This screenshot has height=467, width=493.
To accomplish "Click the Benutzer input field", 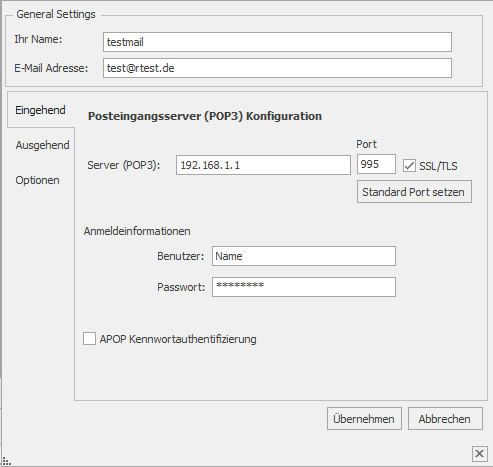I will (x=304, y=256).
